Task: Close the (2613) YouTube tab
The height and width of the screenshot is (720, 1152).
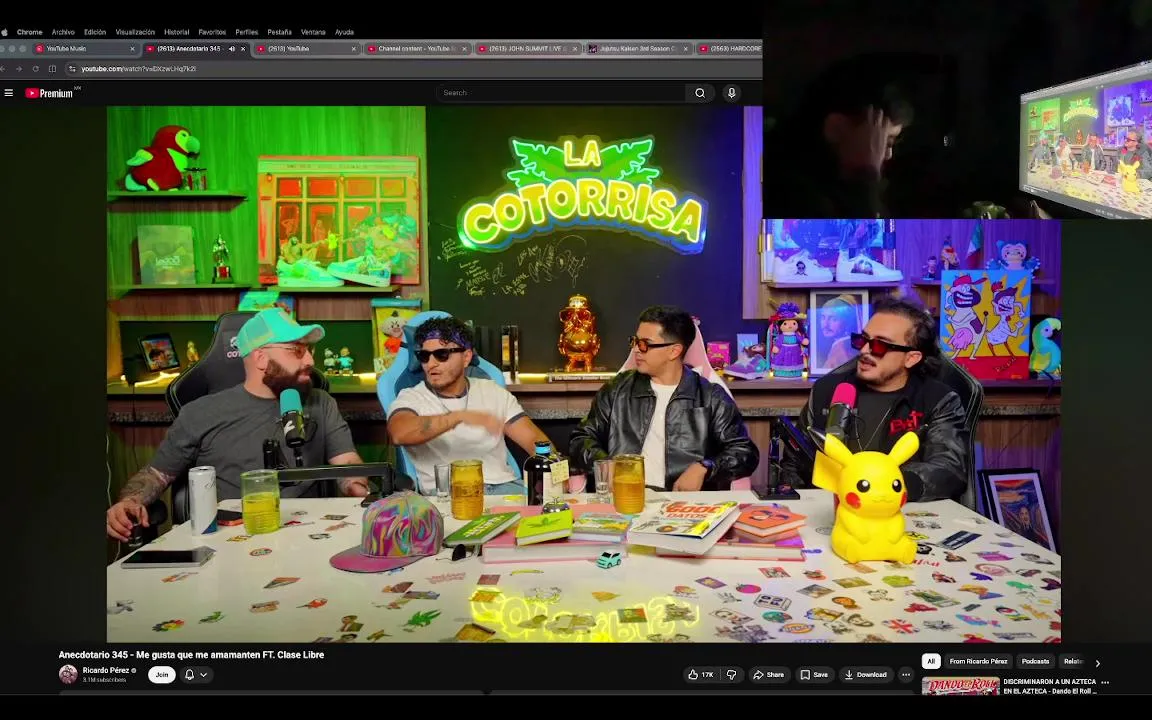Action: (x=353, y=48)
